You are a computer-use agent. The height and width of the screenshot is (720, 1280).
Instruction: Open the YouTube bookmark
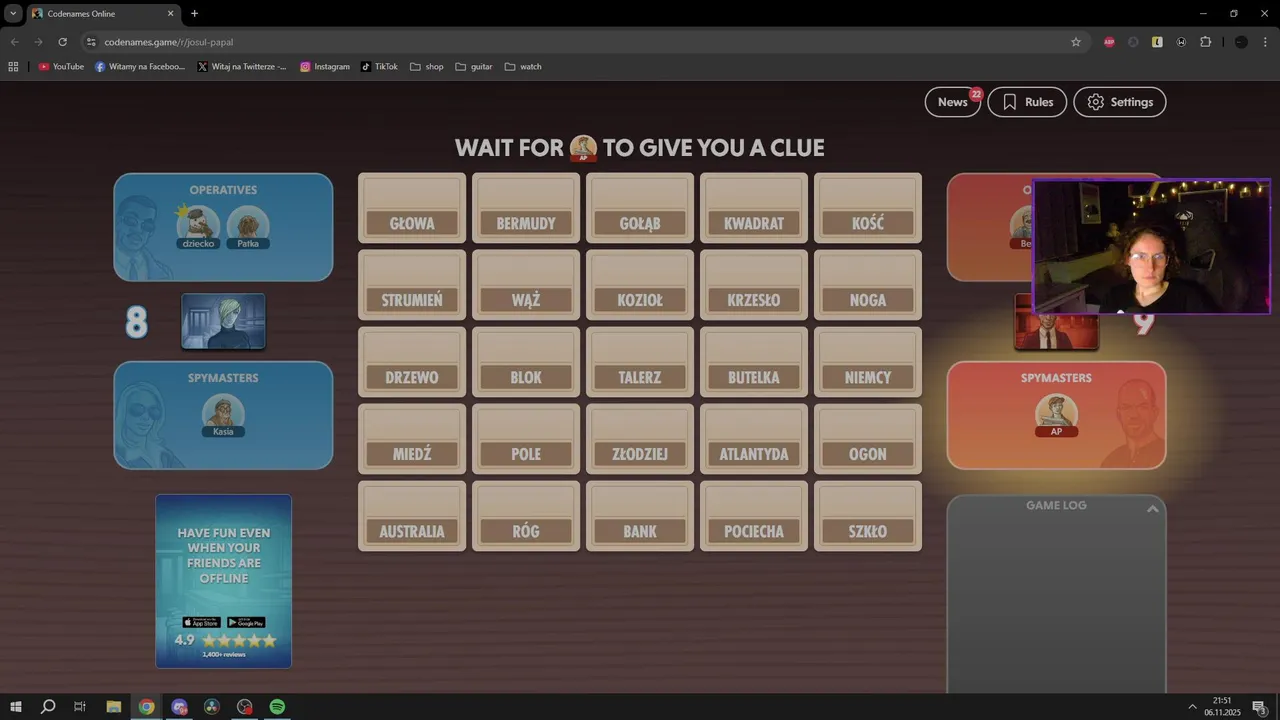click(61, 67)
